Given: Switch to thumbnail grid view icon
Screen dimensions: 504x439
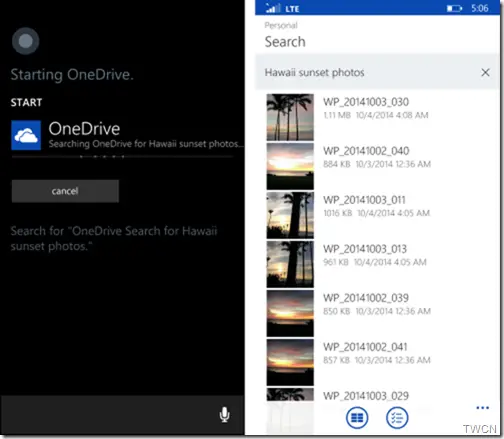Looking at the screenshot, I should pyautogui.click(x=357, y=418).
